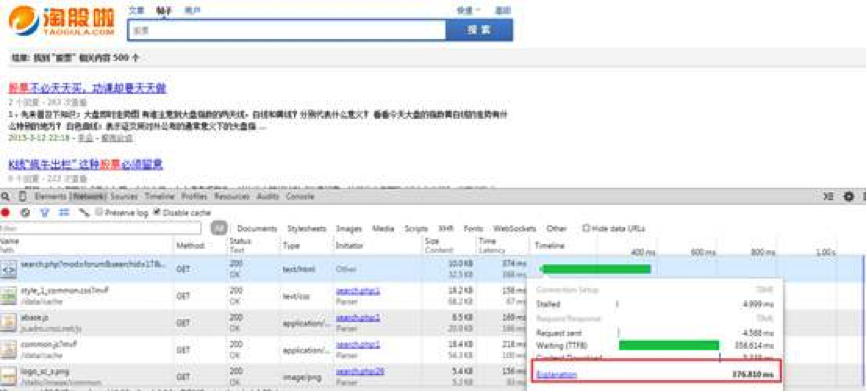Click the script file icon for common.js

tap(9, 350)
